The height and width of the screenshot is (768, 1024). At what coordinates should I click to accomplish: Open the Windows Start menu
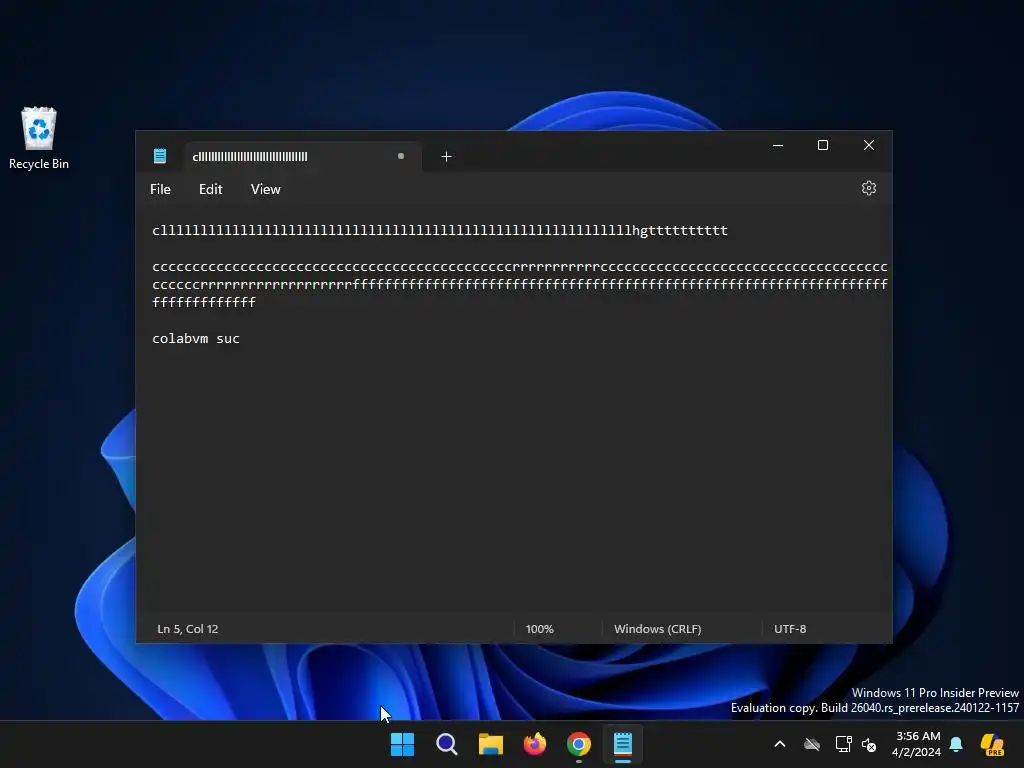pos(402,744)
